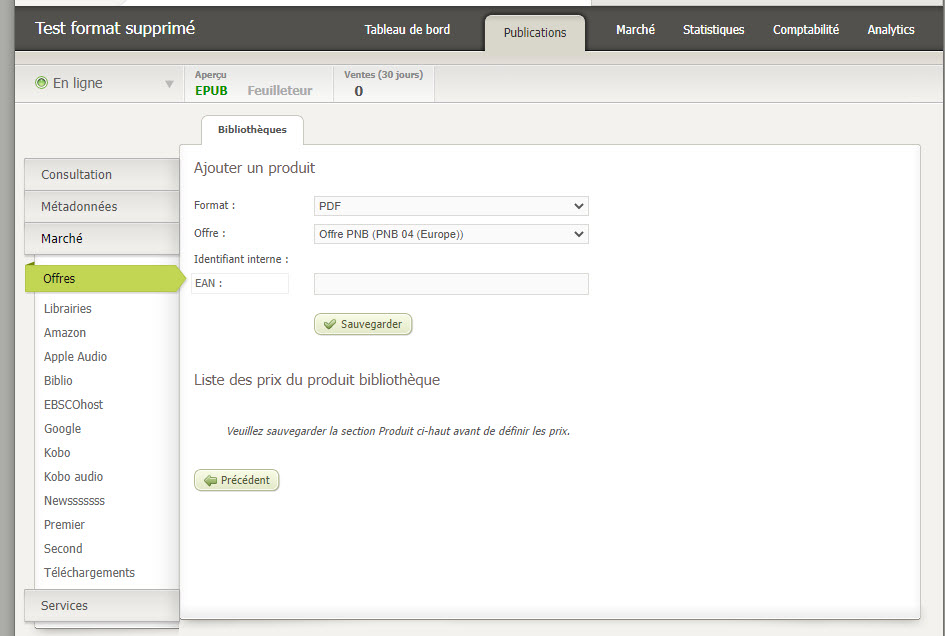Open the Analytics tab
Image resolution: width=945 pixels, height=636 pixels.
pyautogui.click(x=890, y=30)
